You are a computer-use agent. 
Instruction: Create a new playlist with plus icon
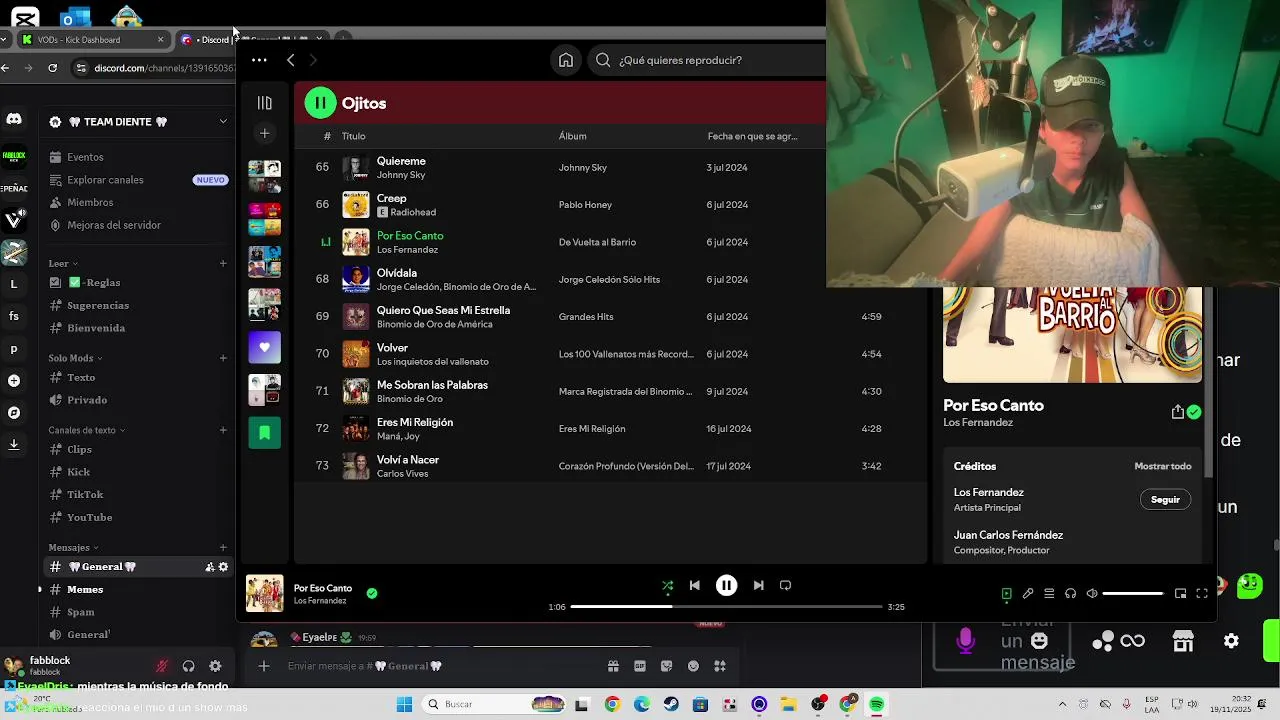264,133
